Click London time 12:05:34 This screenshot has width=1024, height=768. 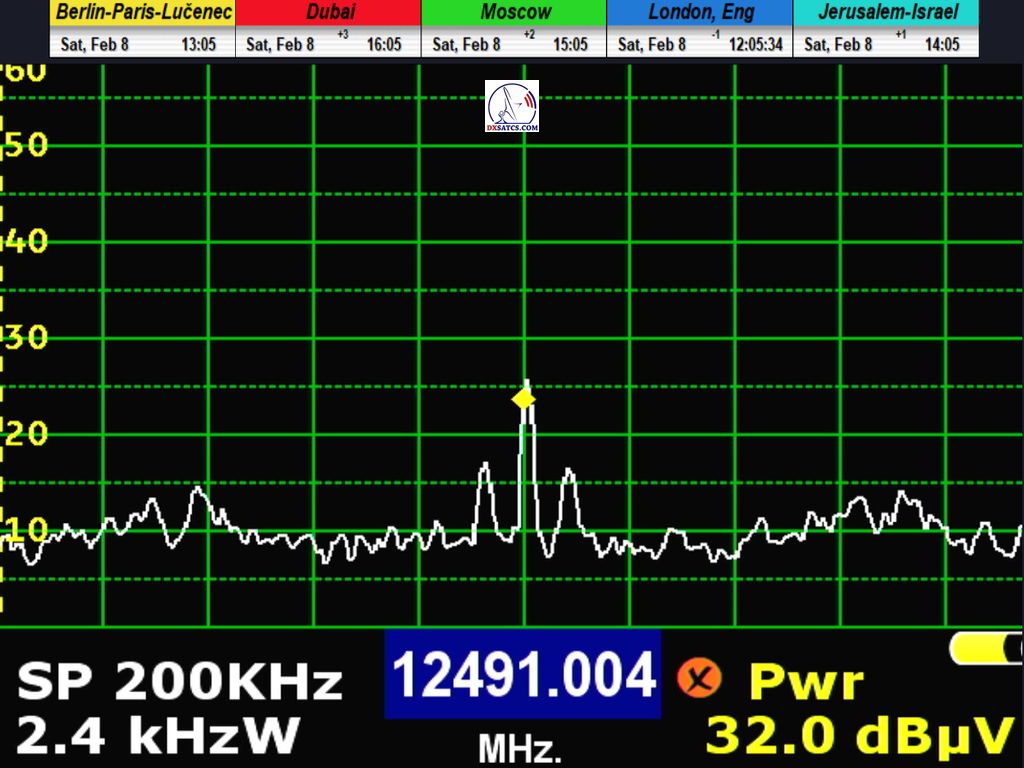point(755,45)
